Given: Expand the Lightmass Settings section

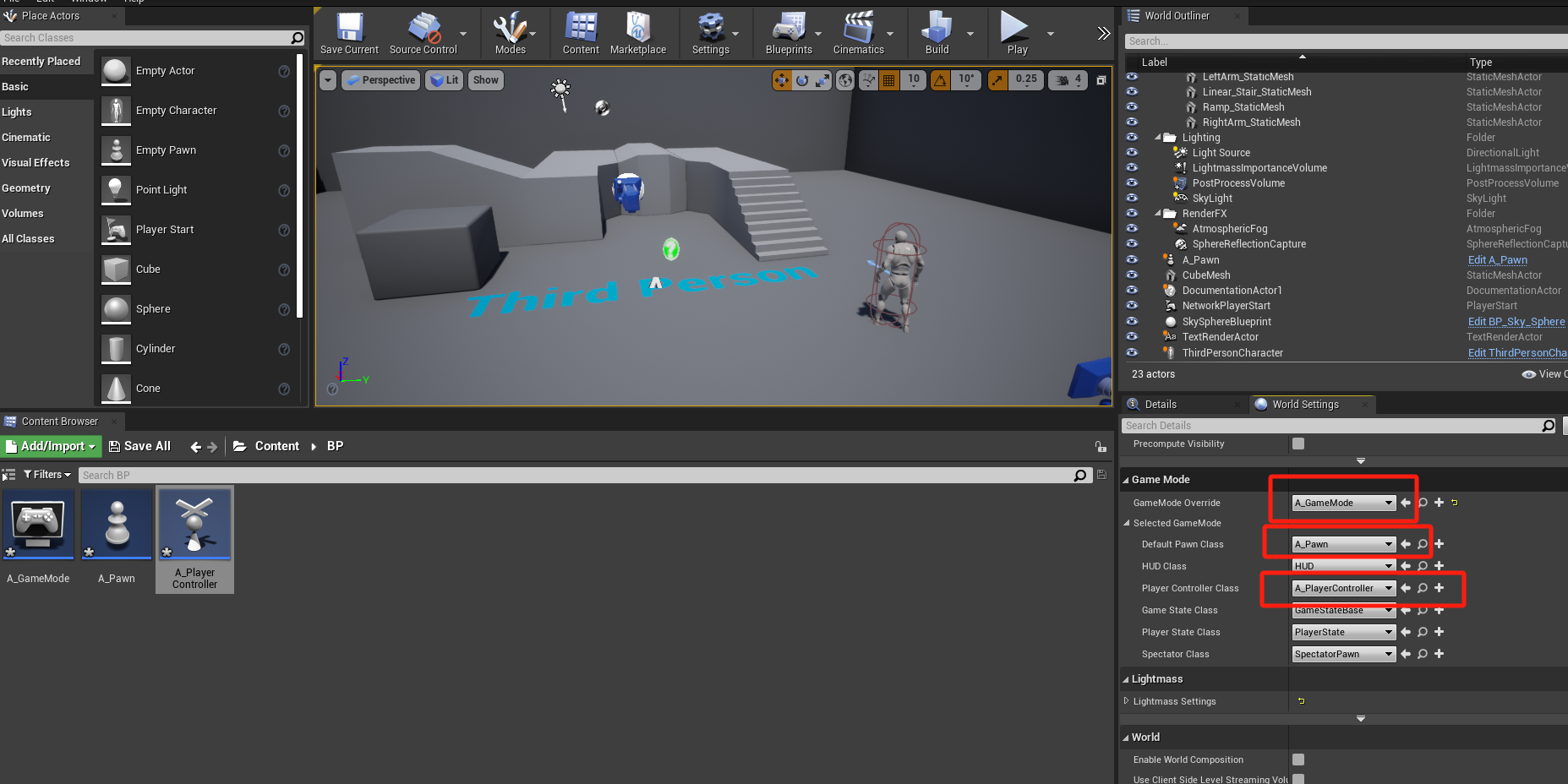Looking at the screenshot, I should (1126, 701).
